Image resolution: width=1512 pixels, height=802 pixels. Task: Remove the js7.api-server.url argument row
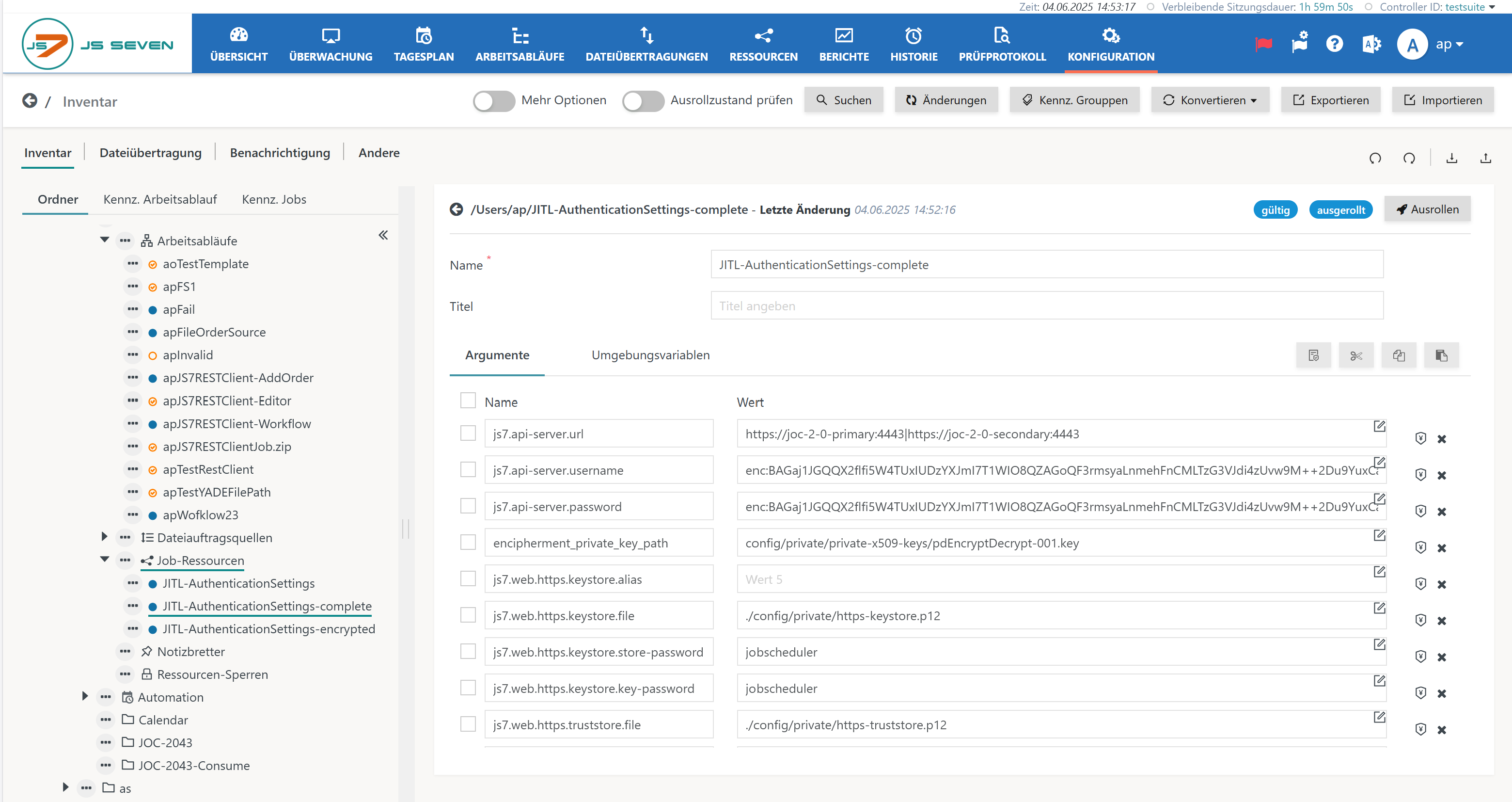click(x=1442, y=439)
